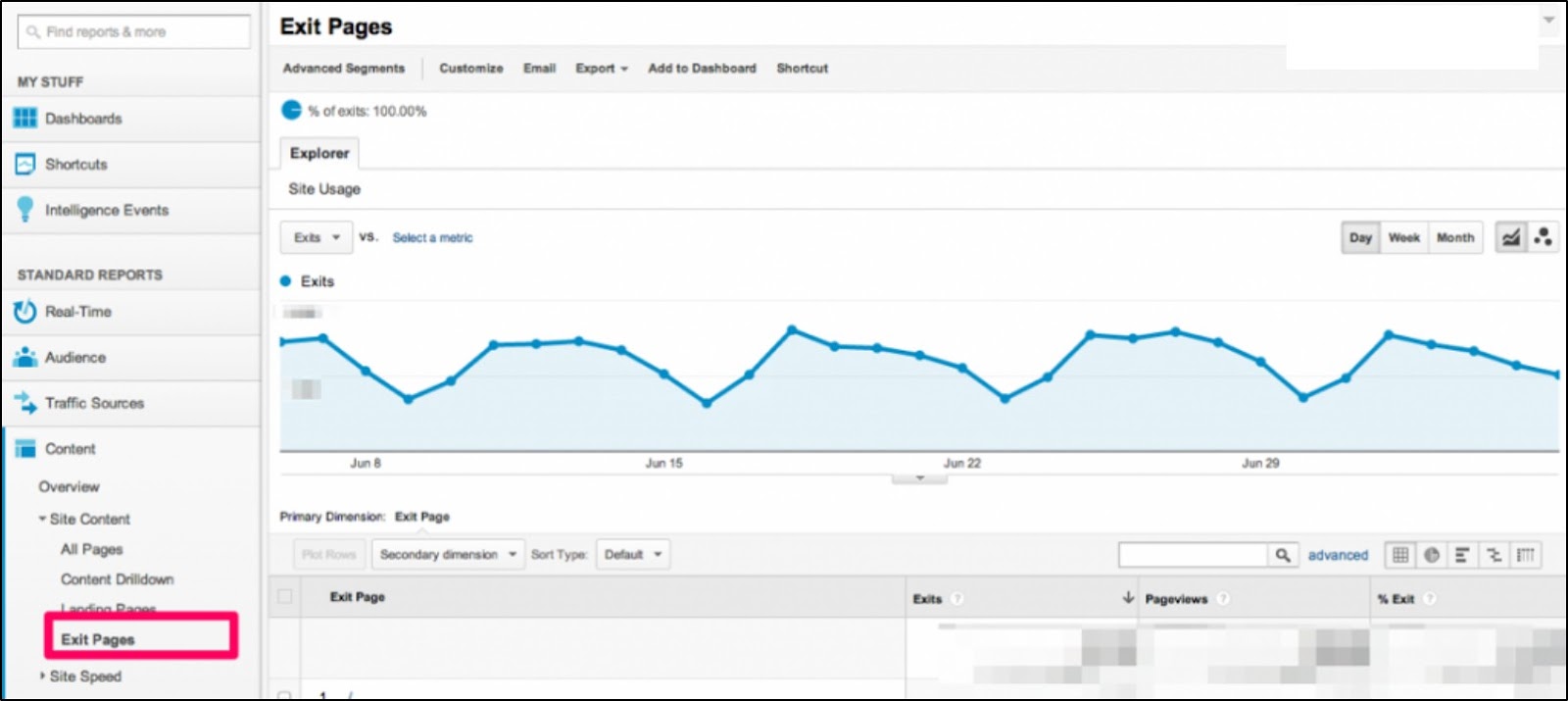1568x701 pixels.
Task: Click in the Find reports & more field
Action: pos(134,31)
